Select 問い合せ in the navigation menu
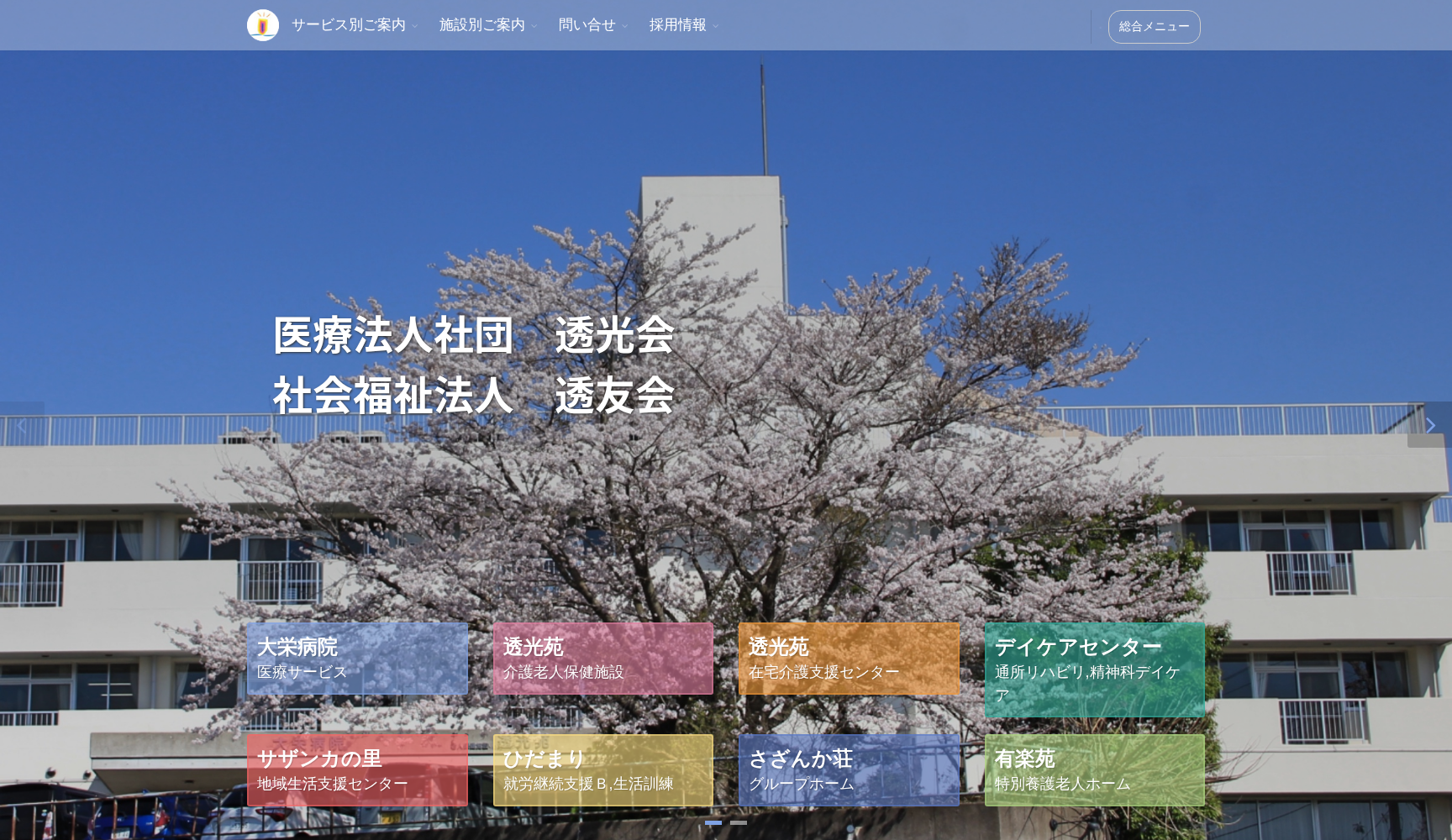Viewport: 1452px width, 840px height. [587, 25]
